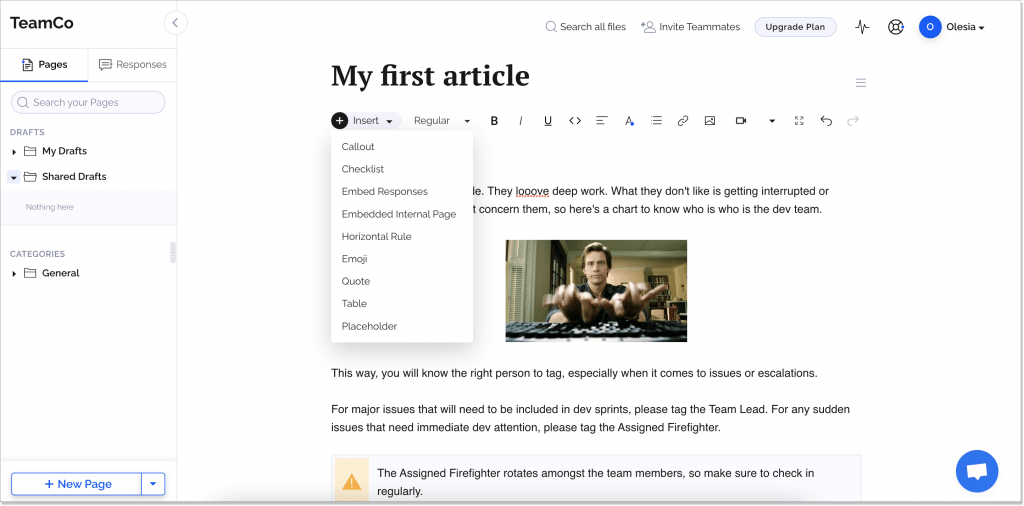Click Invite Teammates
Image resolution: width=1024 pixels, height=506 pixels.
[690, 27]
